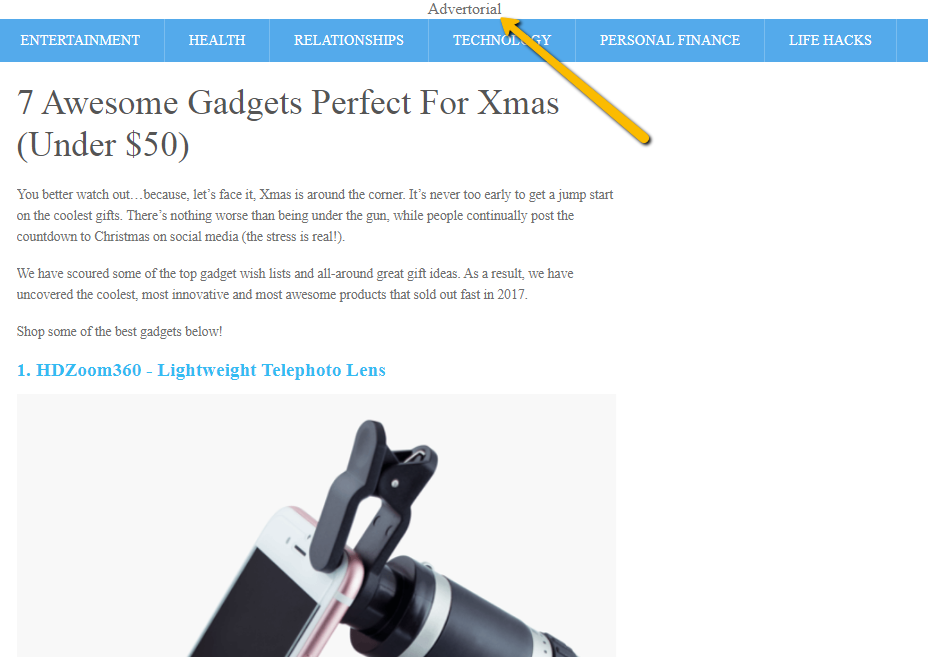The width and height of the screenshot is (928, 657).
Task: Open the HDZoom360 Lightweight Telephoto Lens link
Action: [x=201, y=370]
